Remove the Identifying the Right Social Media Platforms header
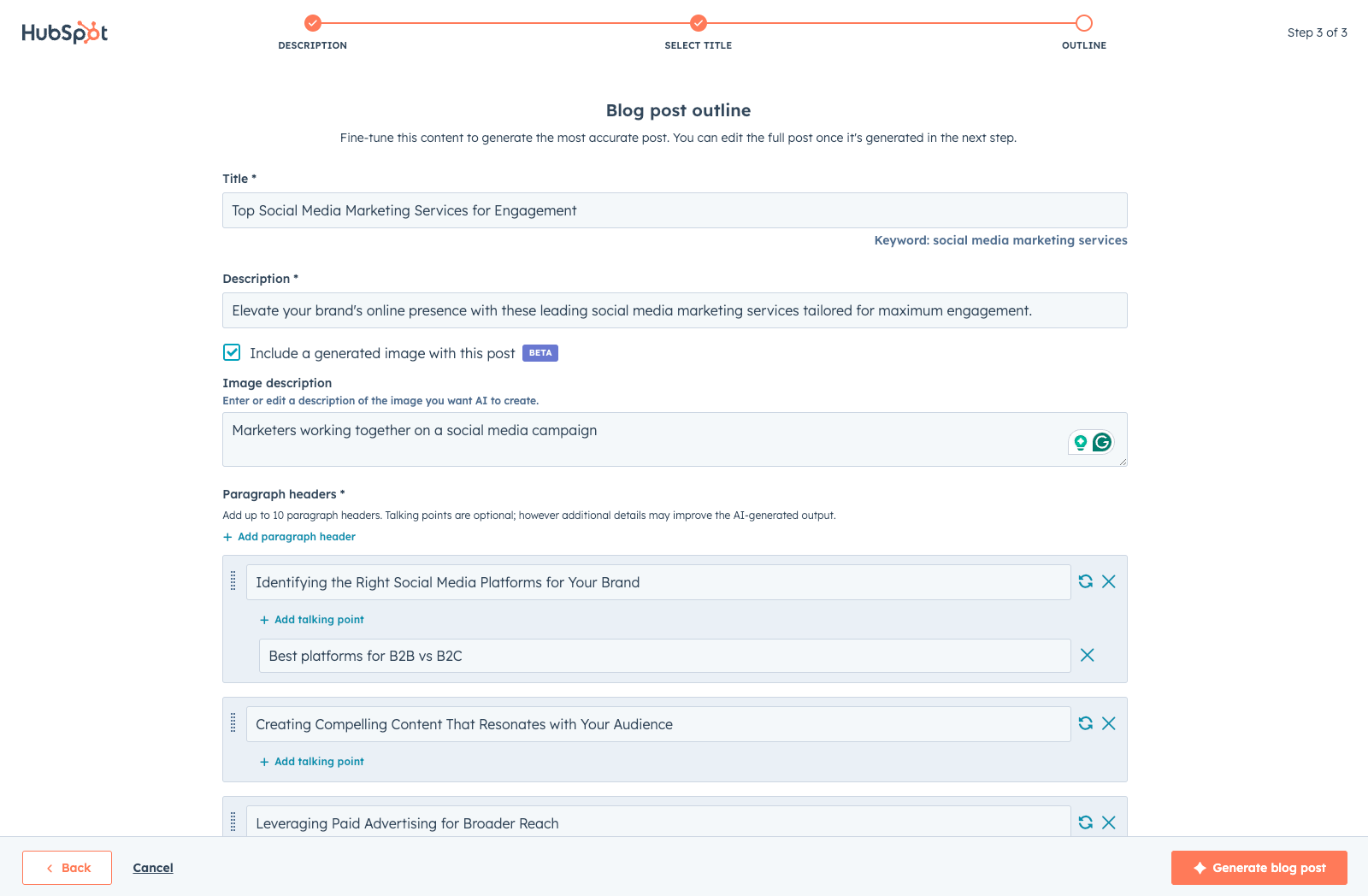 [1109, 581]
